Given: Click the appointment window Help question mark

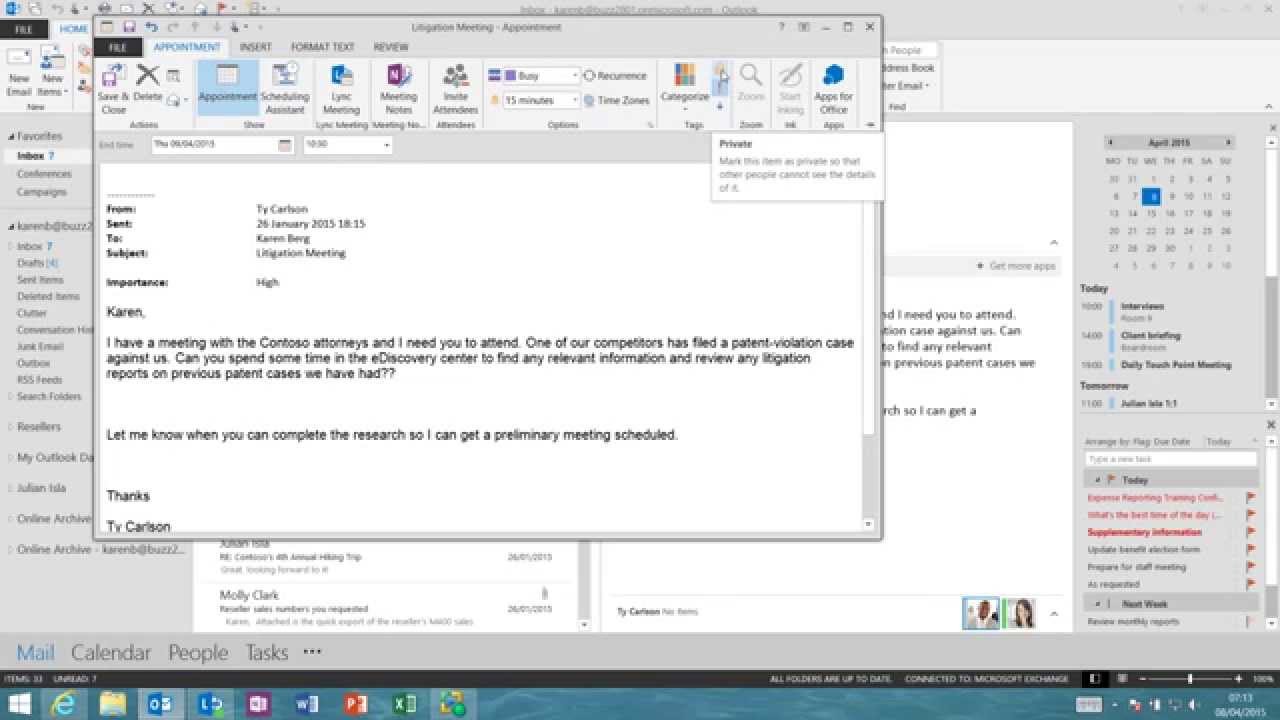Looking at the screenshot, I should point(782,27).
